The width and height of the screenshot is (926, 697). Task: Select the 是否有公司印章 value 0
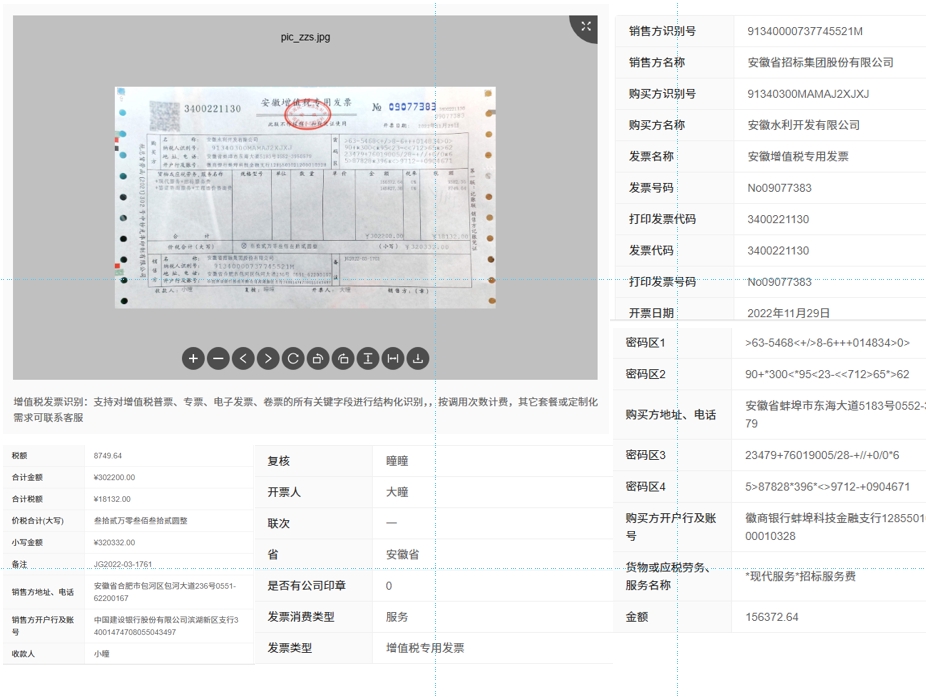(x=389, y=586)
